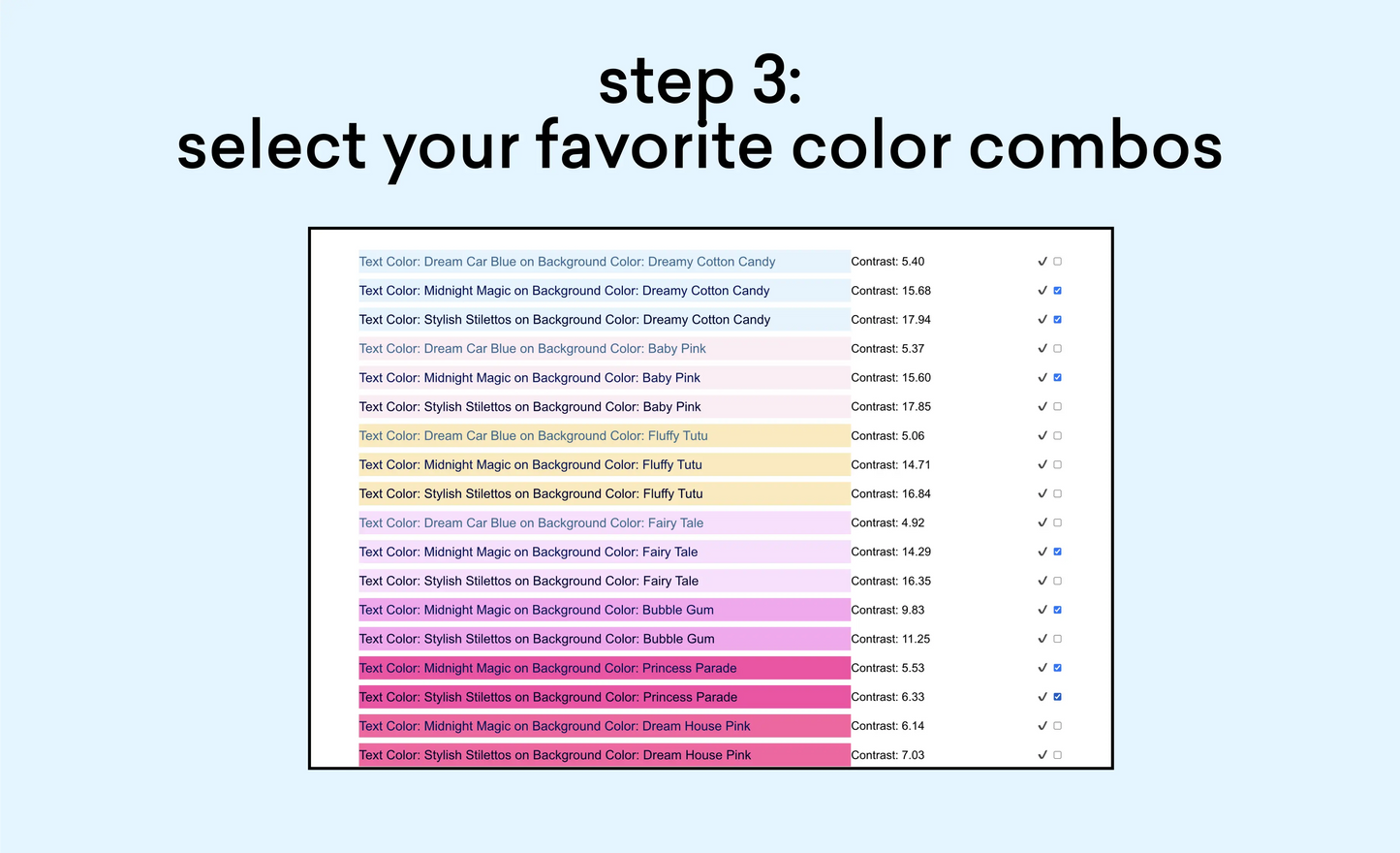Click the checkmark for Midnight Magic on Baby Pink
Viewport: 1400px width, 853px height.
(1043, 377)
